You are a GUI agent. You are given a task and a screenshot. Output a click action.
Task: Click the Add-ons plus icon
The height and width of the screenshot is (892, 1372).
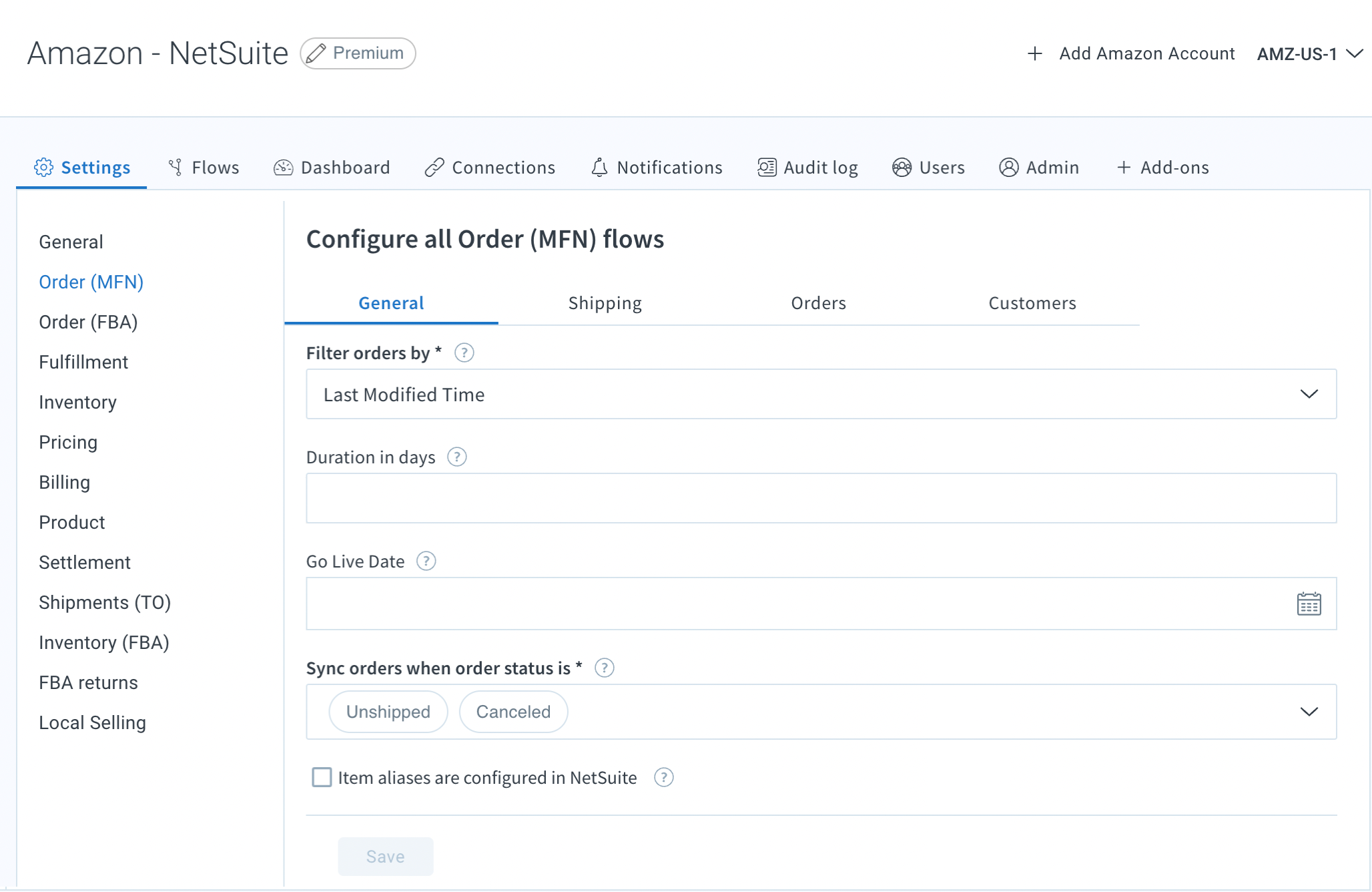coord(1124,168)
